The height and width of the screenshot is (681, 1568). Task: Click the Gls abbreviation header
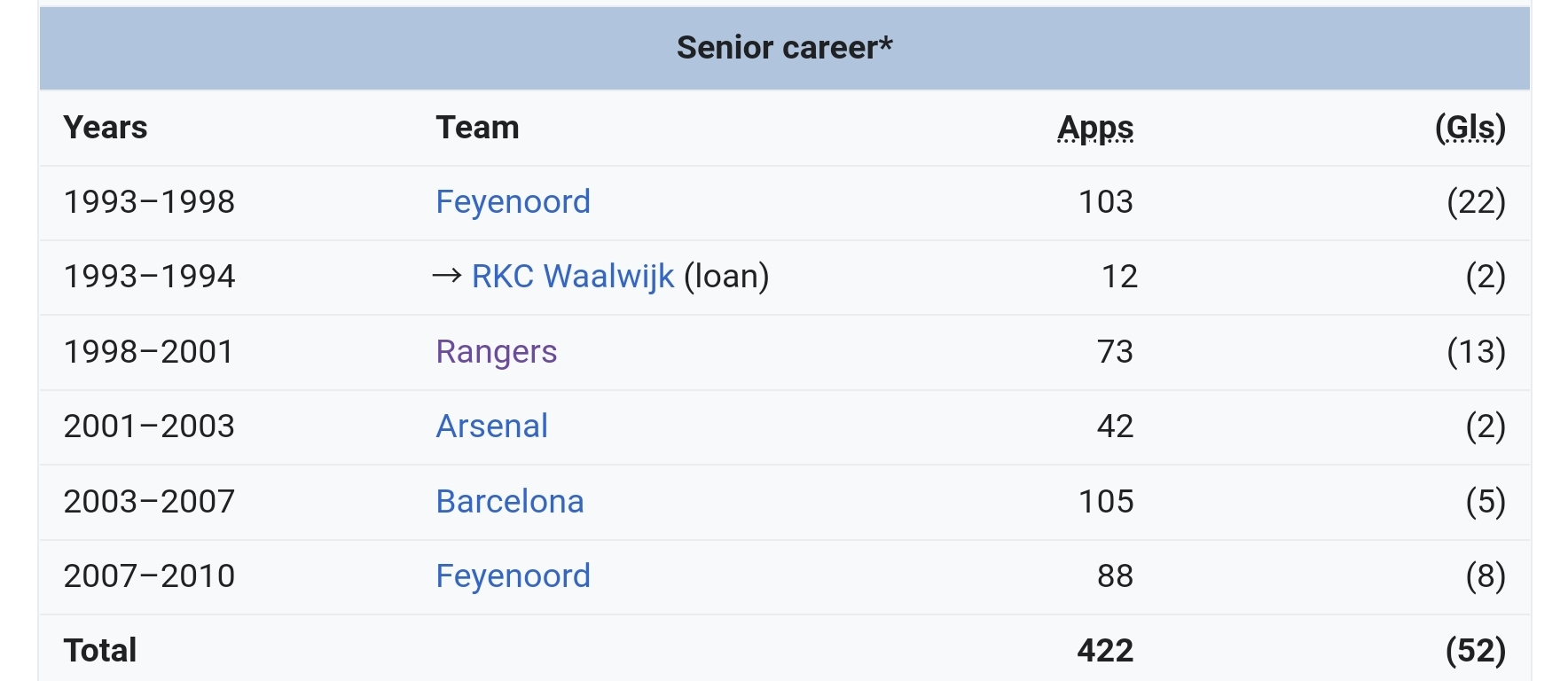1470,128
